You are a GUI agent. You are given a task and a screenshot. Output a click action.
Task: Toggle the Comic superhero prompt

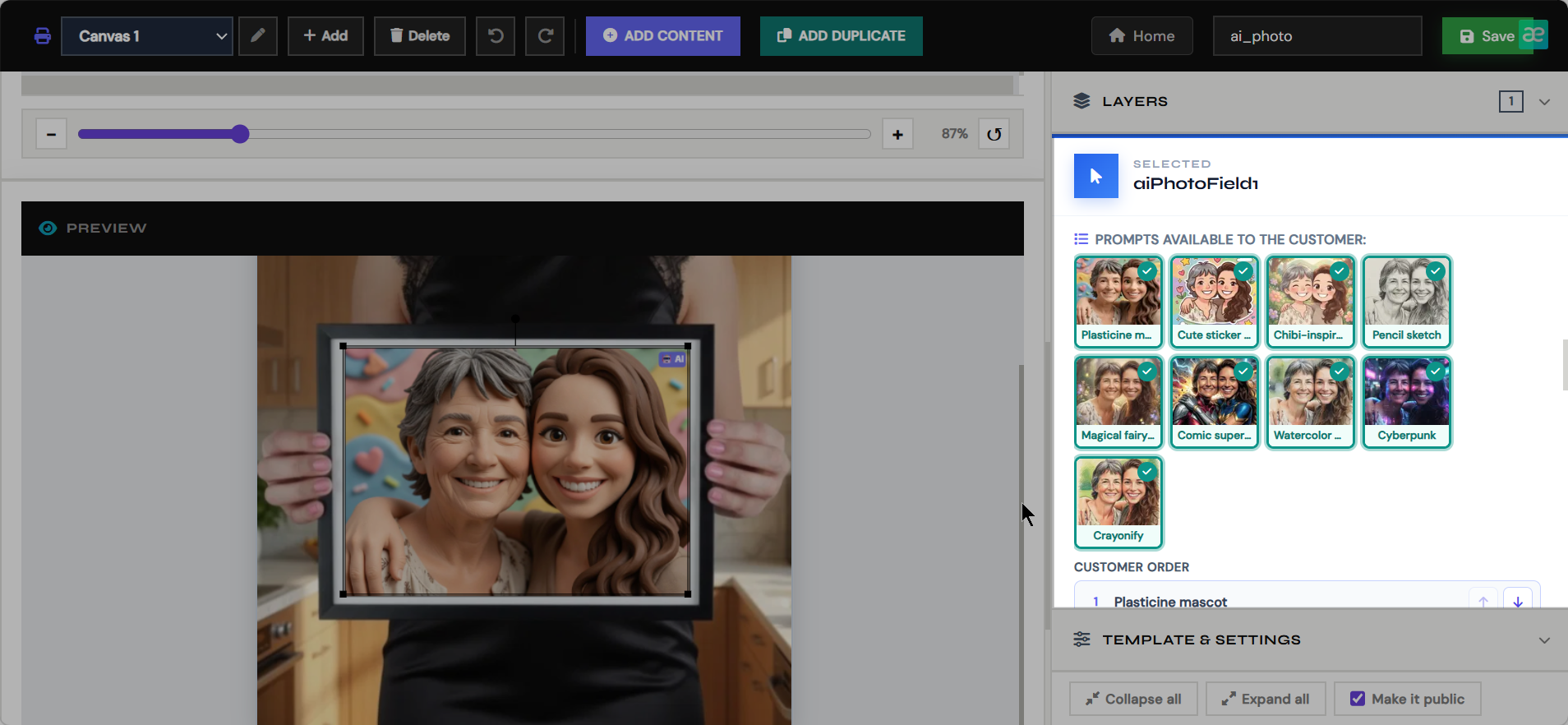point(1215,402)
